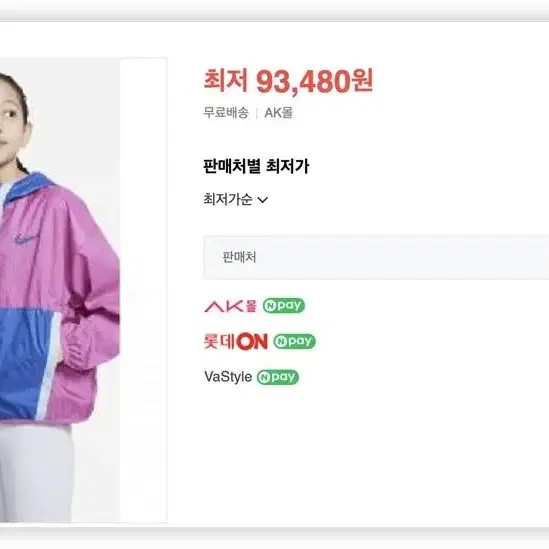Click the Npay badge next to AK몰

(284, 306)
